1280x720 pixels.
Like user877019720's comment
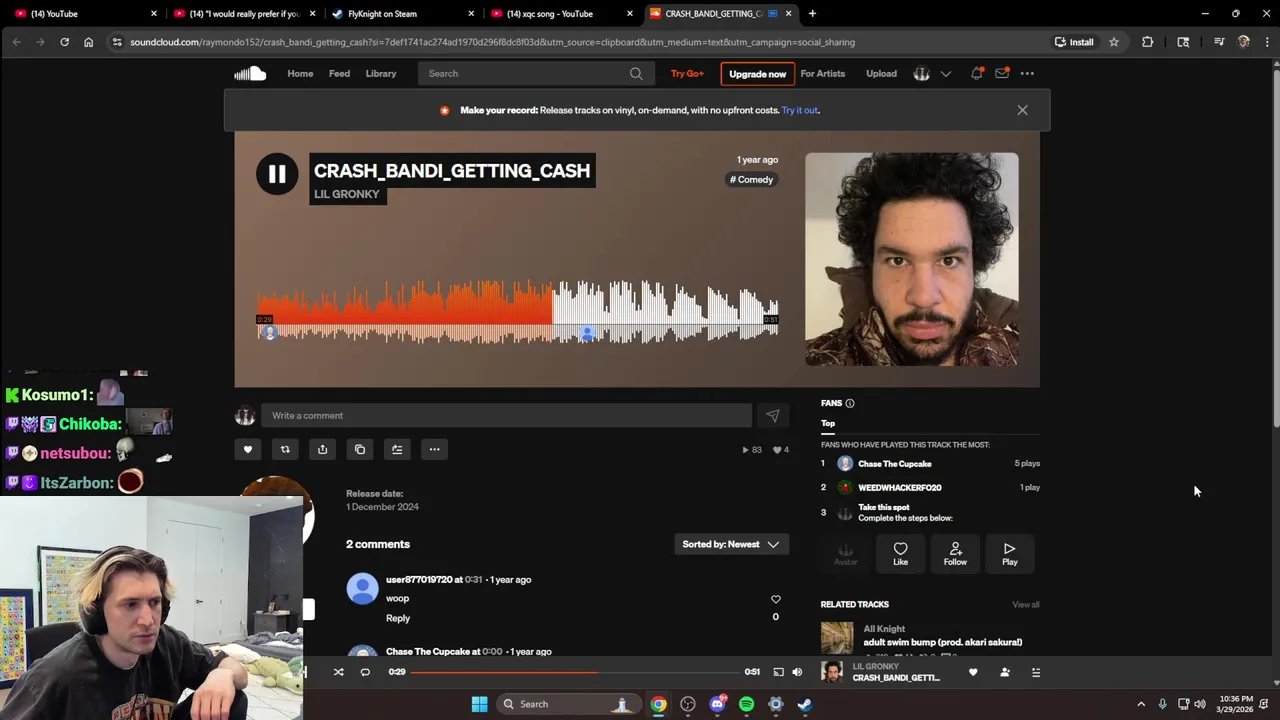775,599
